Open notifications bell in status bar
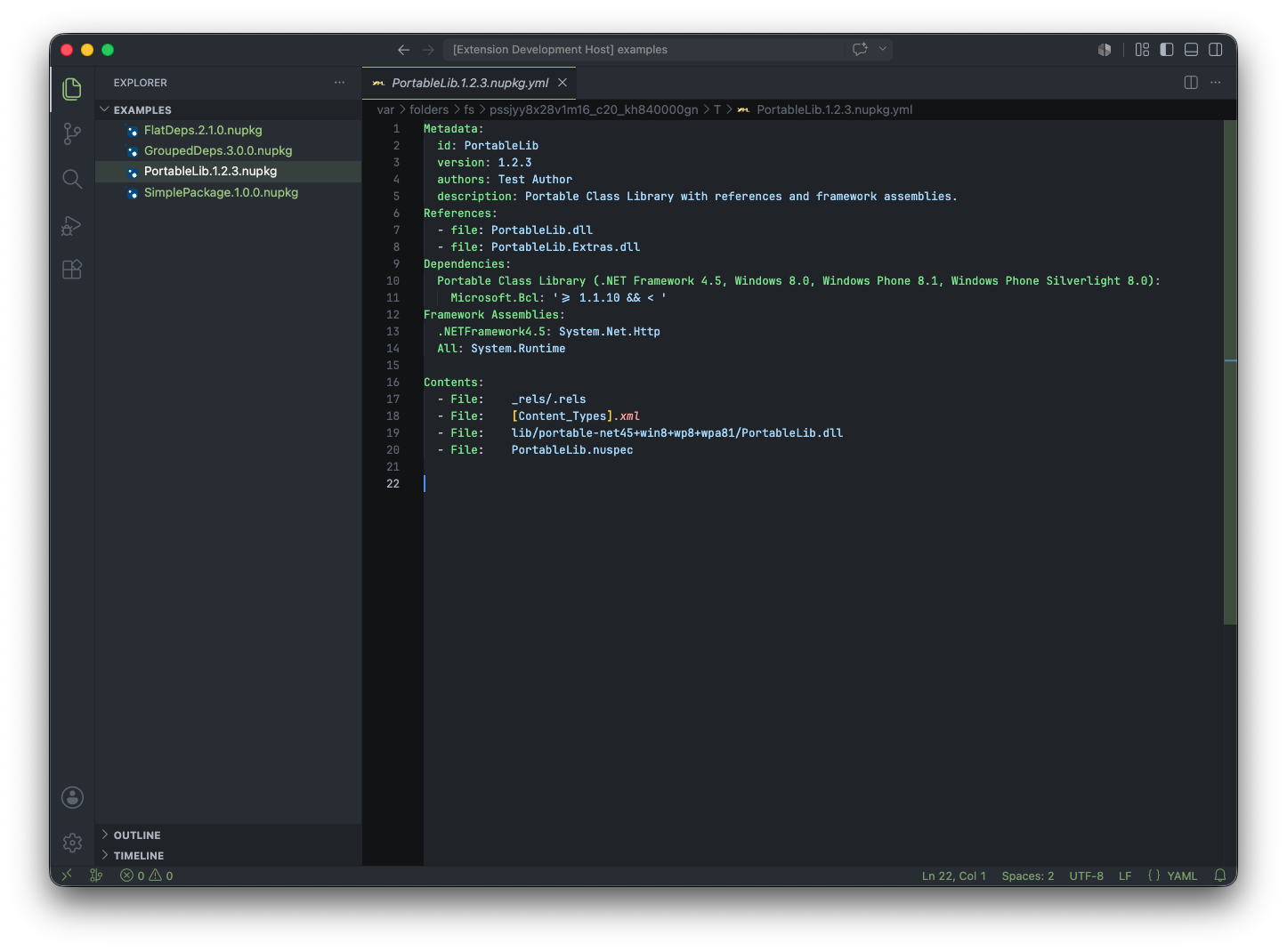 point(1220,875)
